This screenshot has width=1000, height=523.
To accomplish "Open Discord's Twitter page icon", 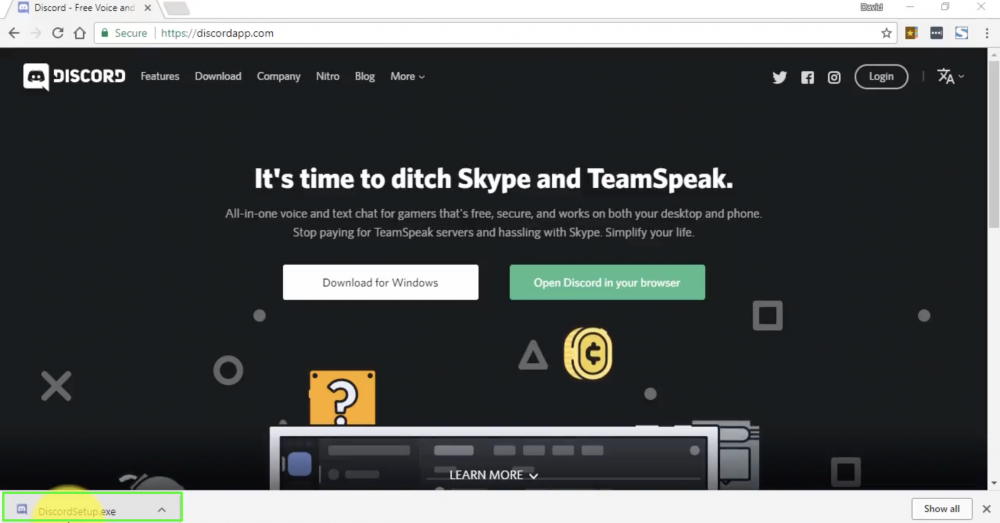I will click(780, 77).
